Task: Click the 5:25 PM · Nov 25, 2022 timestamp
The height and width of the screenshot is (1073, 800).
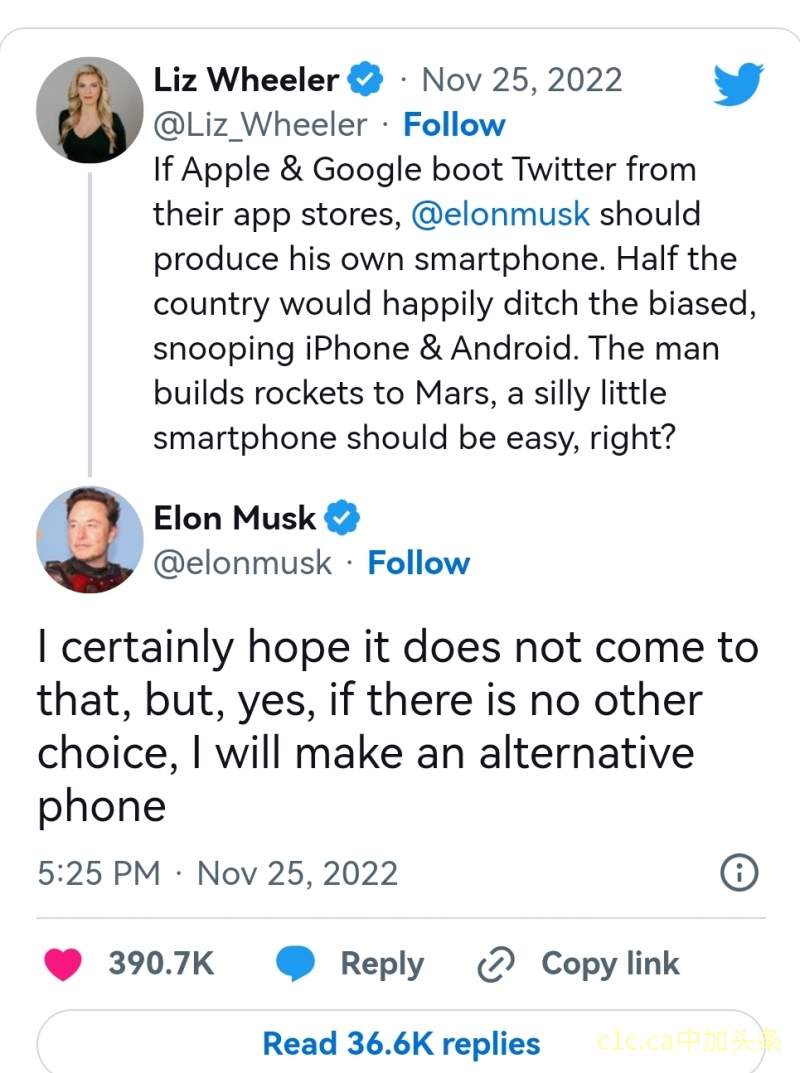Action: click(x=218, y=873)
